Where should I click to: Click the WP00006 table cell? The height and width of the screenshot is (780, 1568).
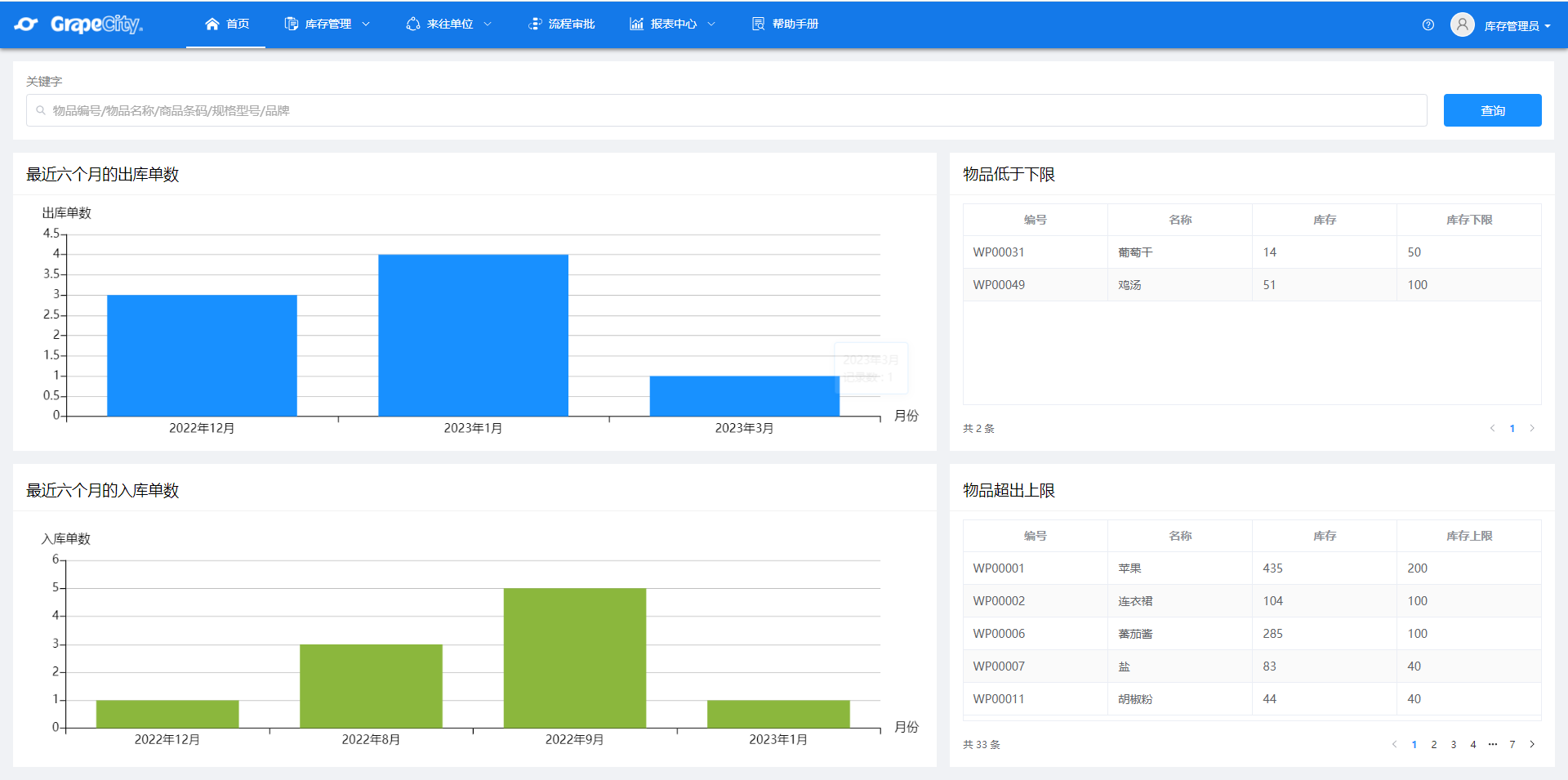coord(1036,634)
